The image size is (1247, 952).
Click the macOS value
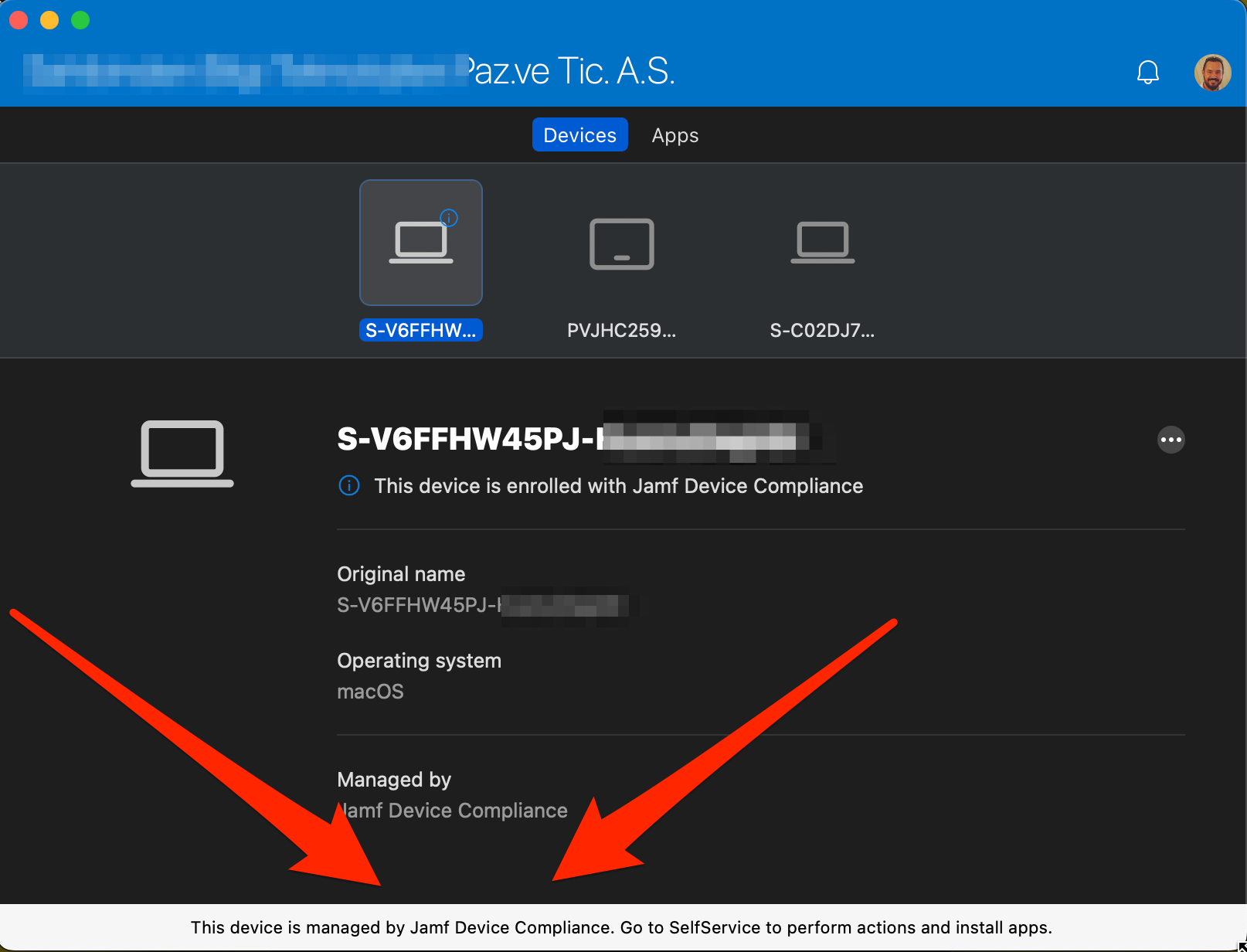click(370, 692)
